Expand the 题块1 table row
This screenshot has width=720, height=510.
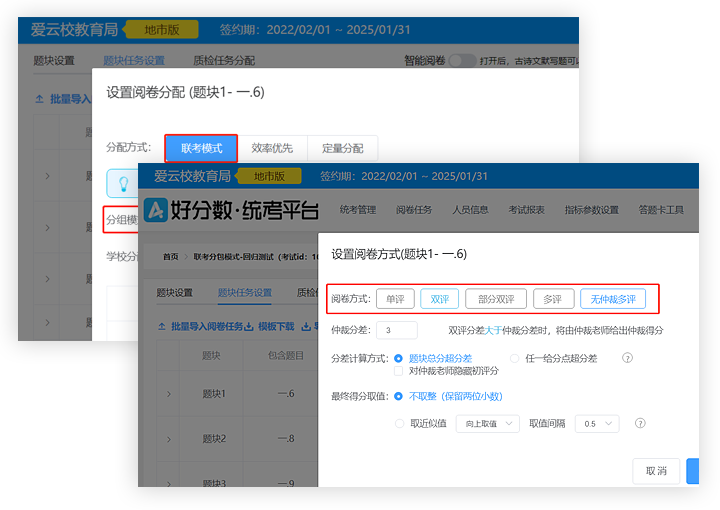[167, 394]
